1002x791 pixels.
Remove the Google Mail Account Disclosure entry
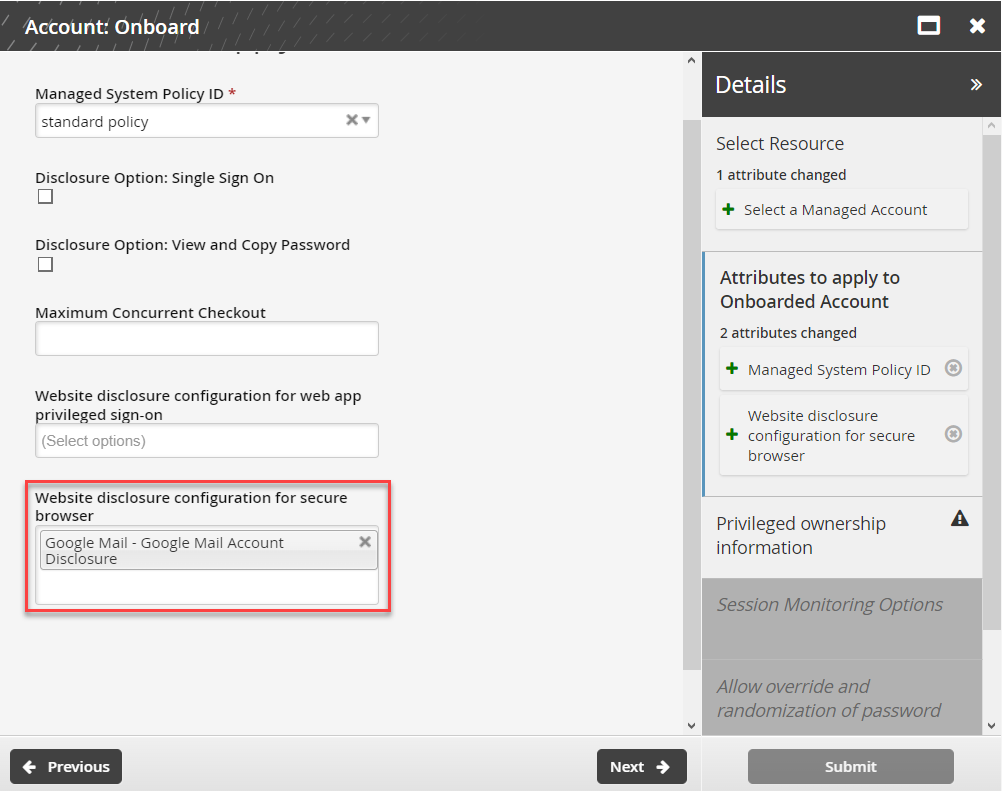point(365,542)
